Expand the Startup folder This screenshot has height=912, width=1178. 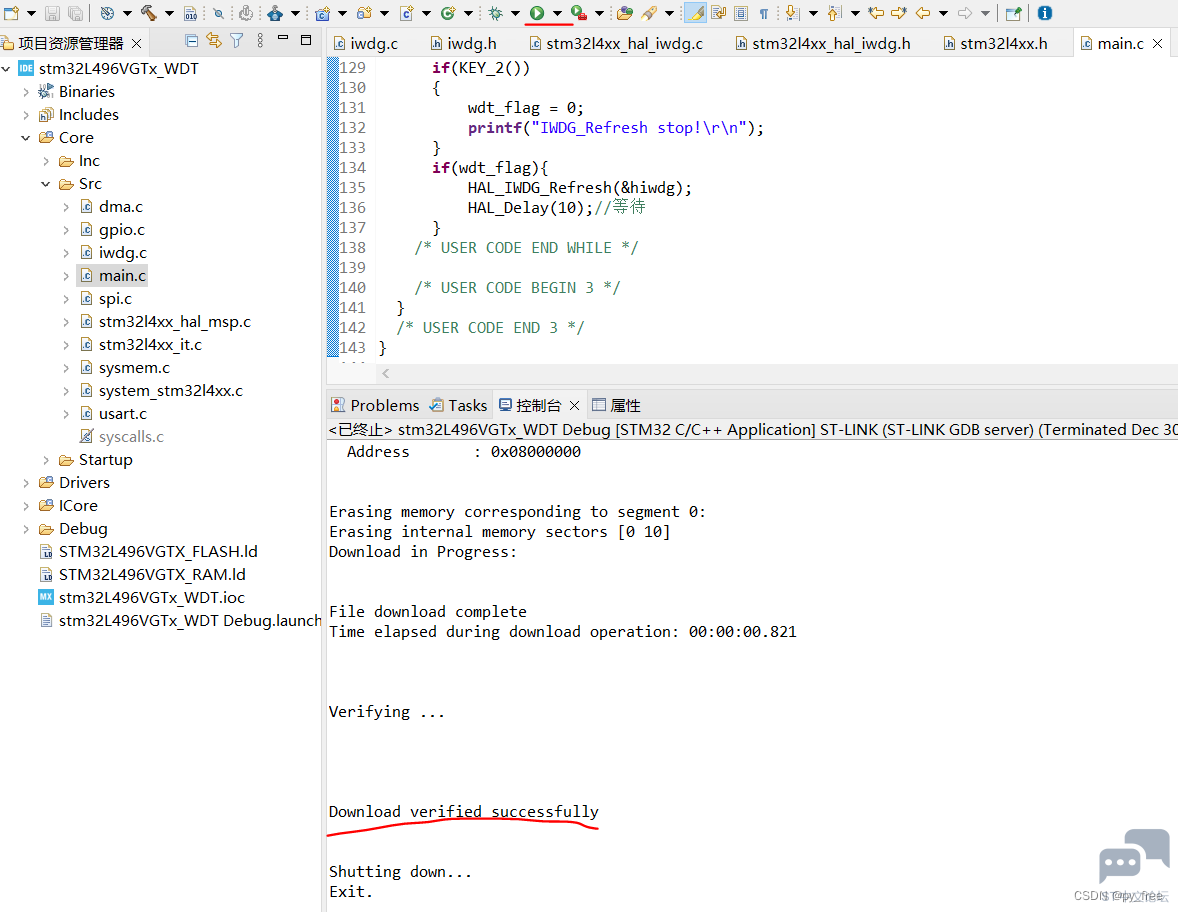tap(46, 460)
